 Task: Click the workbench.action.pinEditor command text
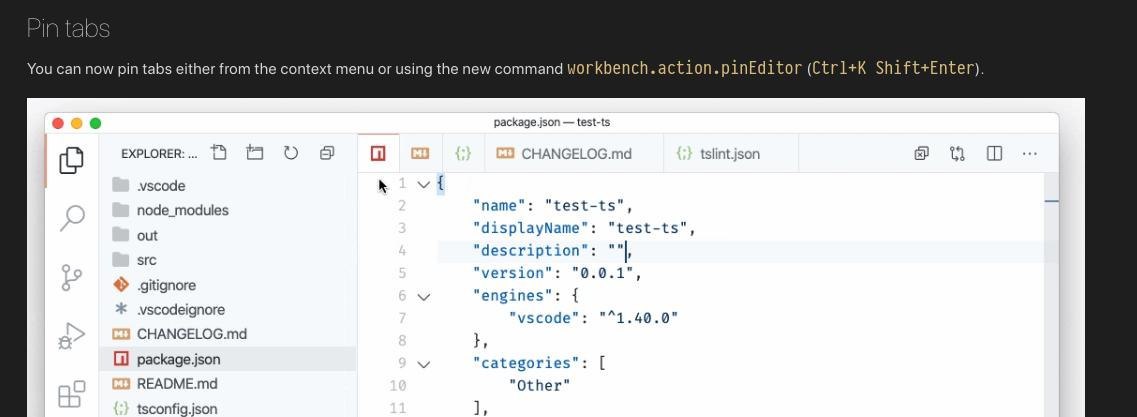[685, 68]
